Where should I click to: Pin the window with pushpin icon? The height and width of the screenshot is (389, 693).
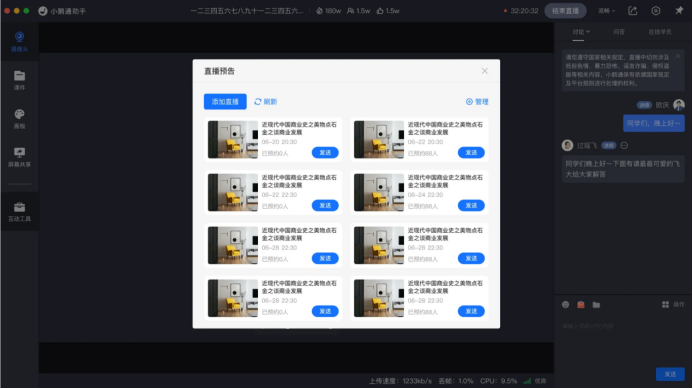(679, 11)
